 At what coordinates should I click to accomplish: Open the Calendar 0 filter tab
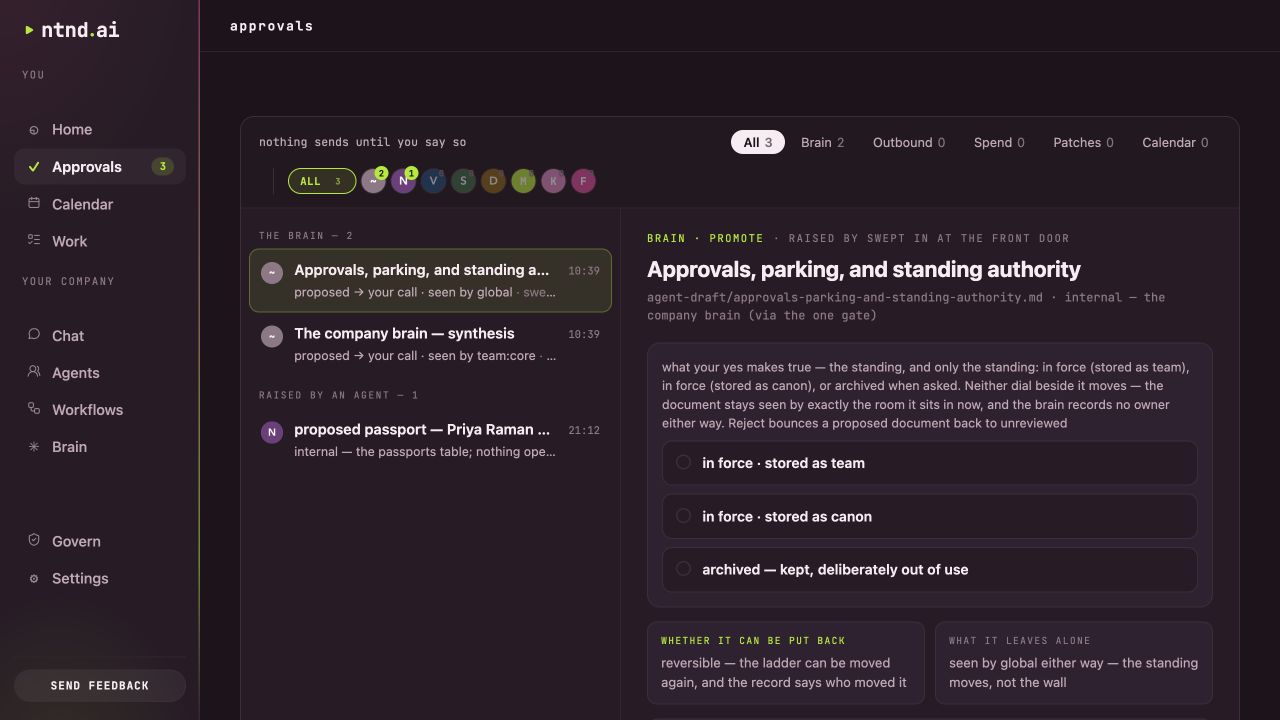click(1175, 142)
